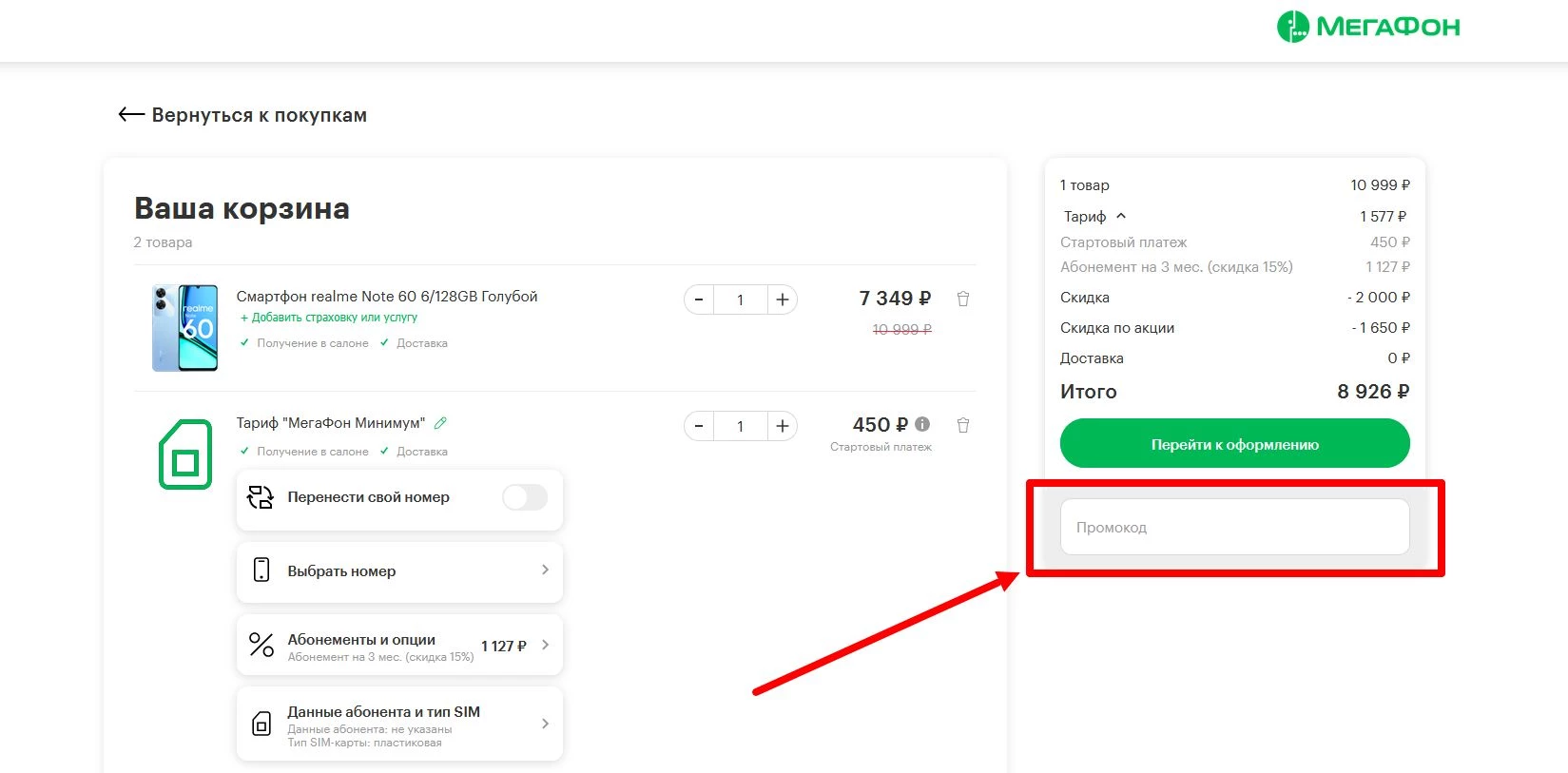1568x773 pixels.
Task: Click the Промокод input field
Action: coord(1234,527)
